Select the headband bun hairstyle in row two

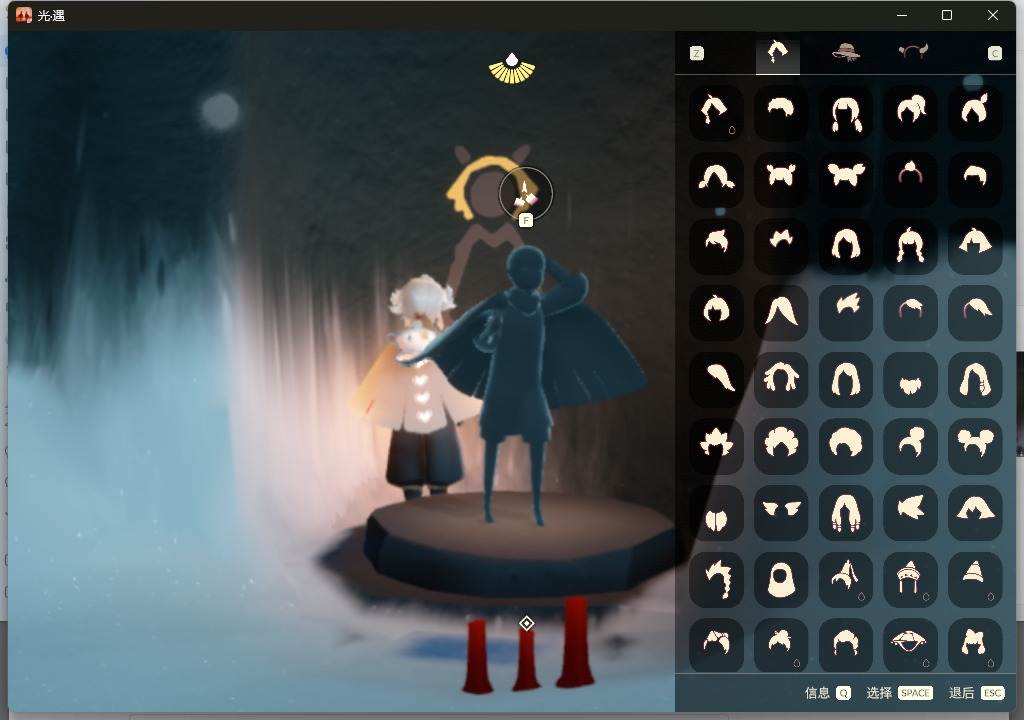coord(910,179)
